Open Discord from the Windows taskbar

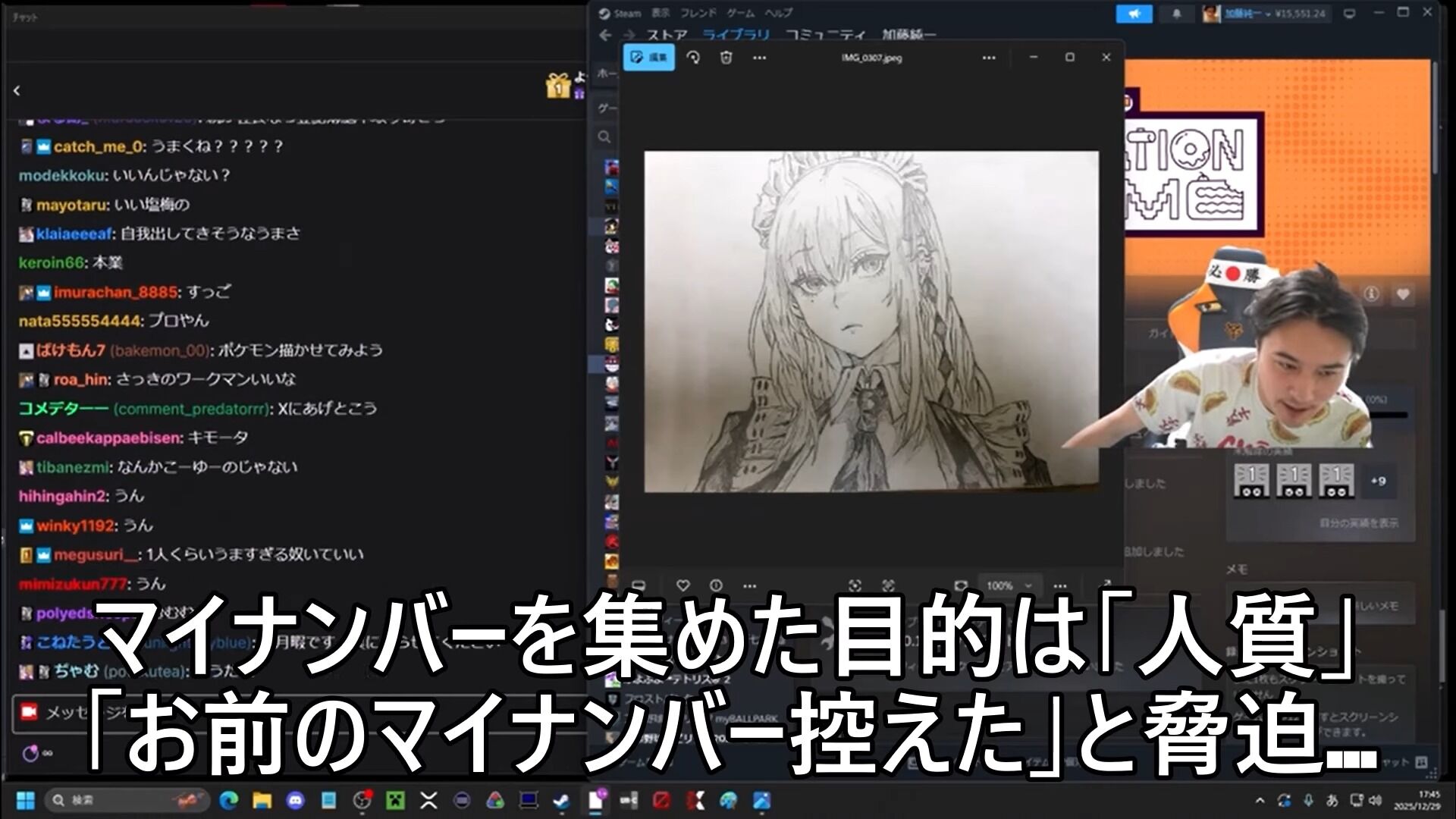295,800
